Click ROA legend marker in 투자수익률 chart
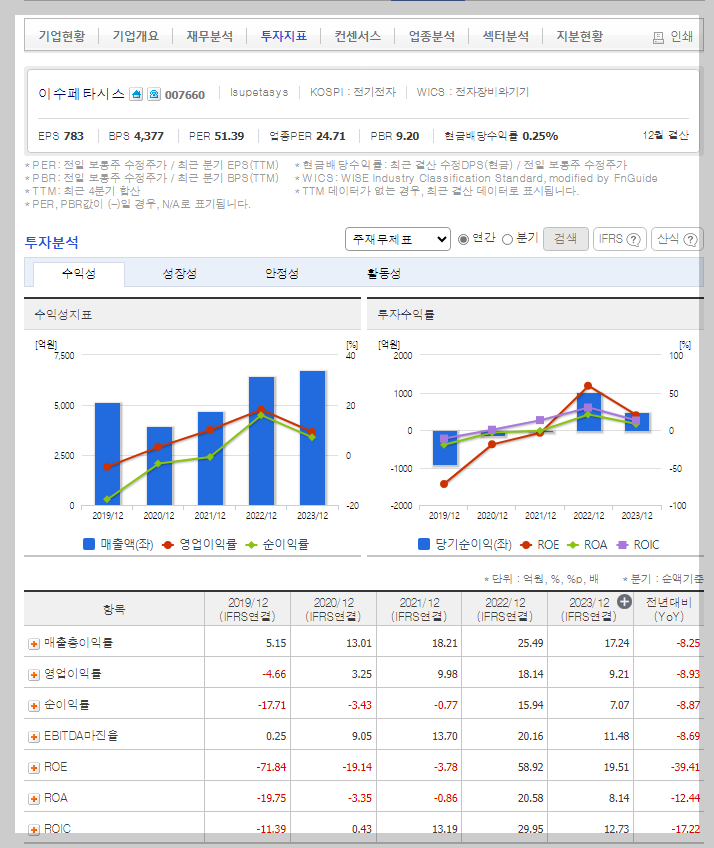Screen dimensions: 714x848 click(573, 545)
